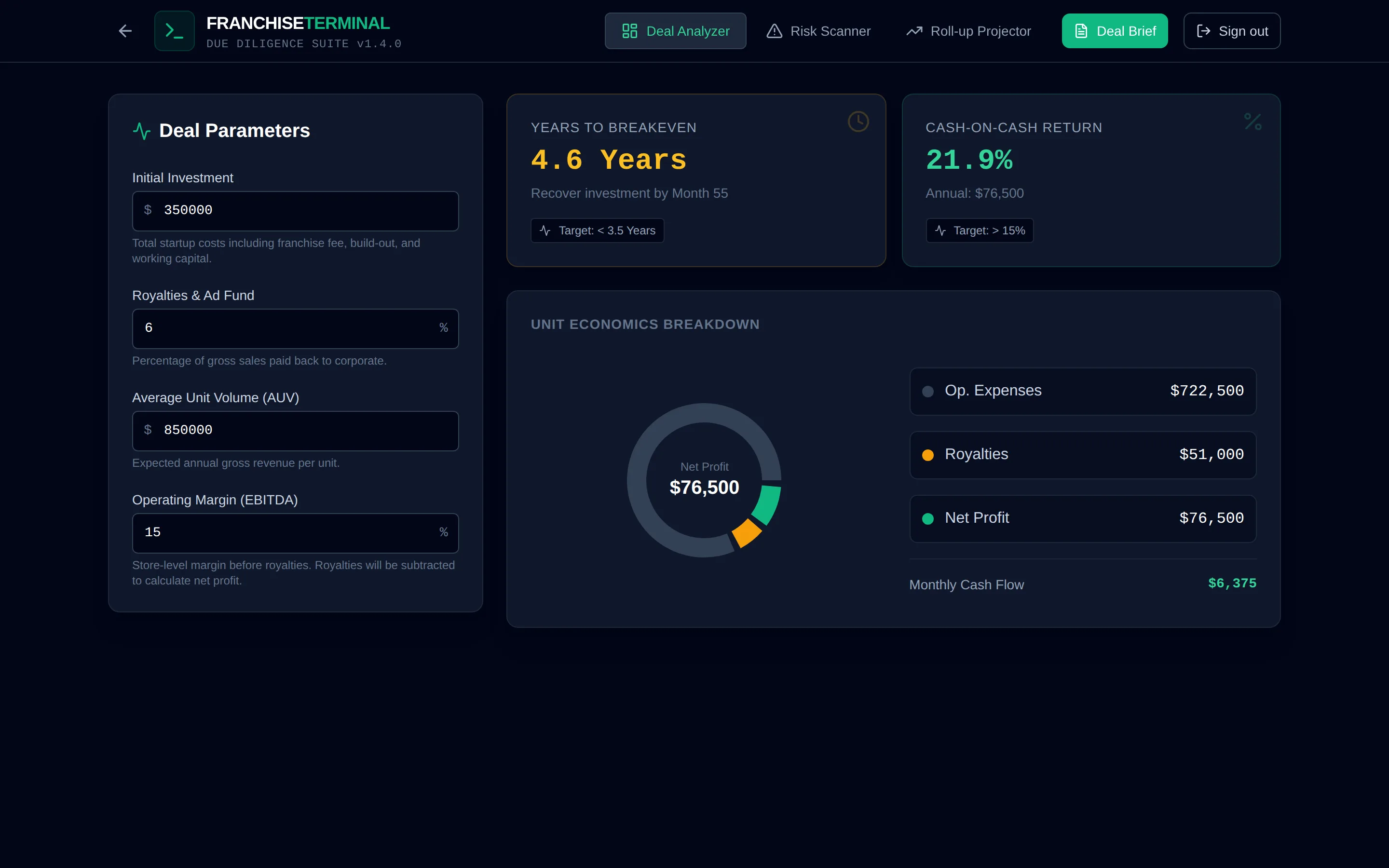This screenshot has height=868, width=1389.
Task: Focus the Average Unit Volume input
Action: click(296, 431)
